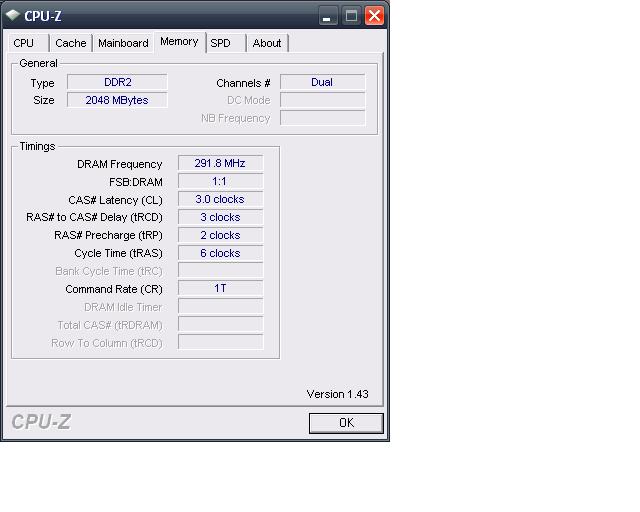This screenshot has width=640, height=512.
Task: Click the CAS# Latency (CL) label
Action: (x=116, y=200)
